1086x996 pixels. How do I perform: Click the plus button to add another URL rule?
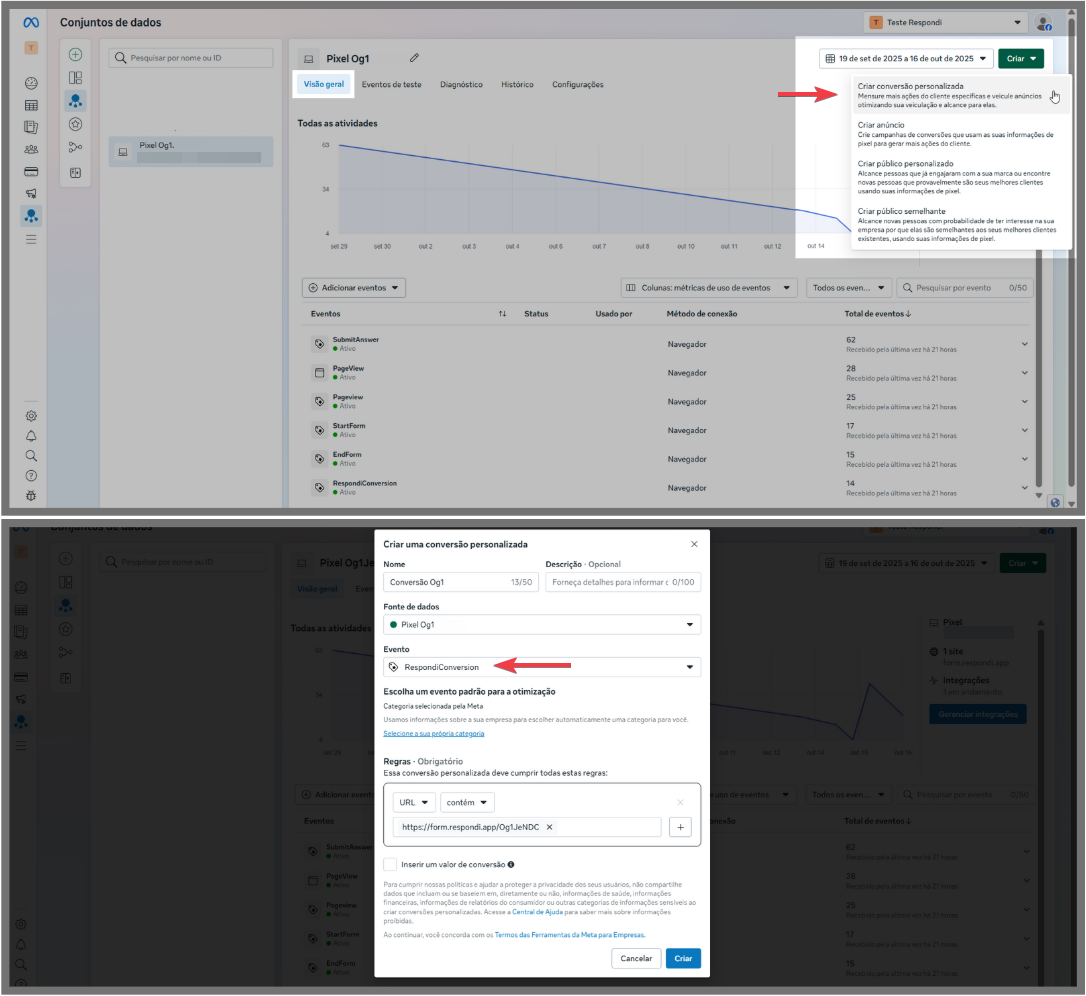[680, 827]
